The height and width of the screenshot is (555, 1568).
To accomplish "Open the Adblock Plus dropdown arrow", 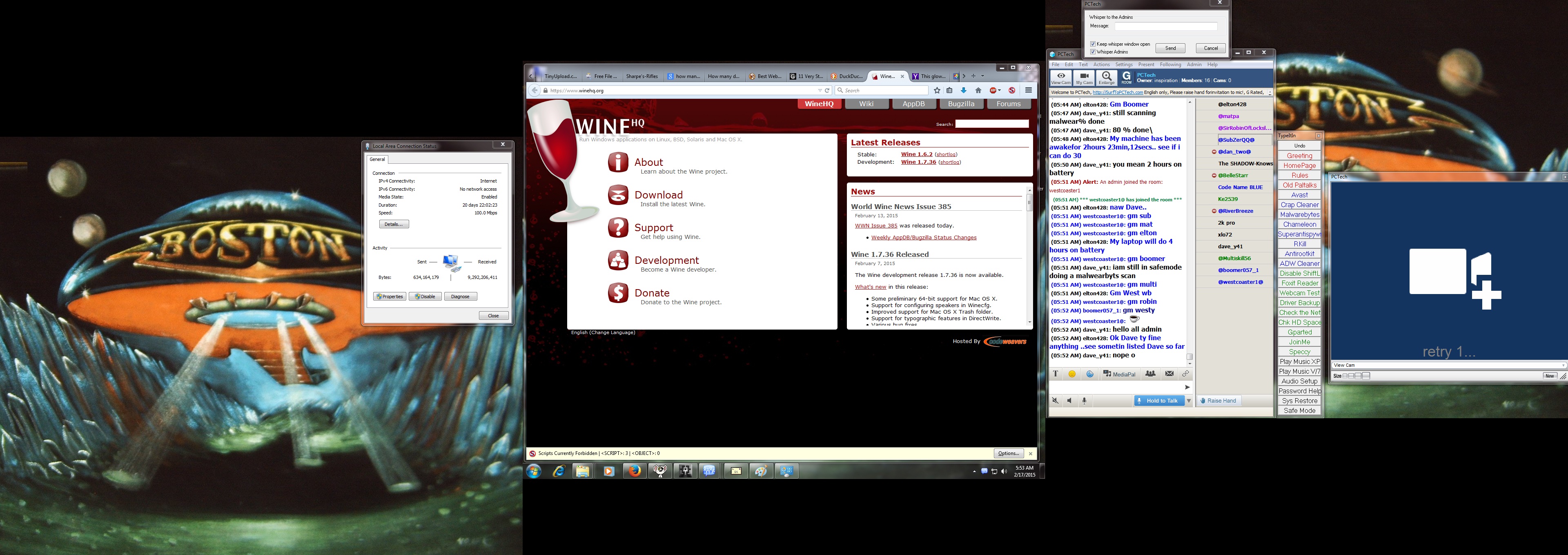I will (x=1000, y=90).
